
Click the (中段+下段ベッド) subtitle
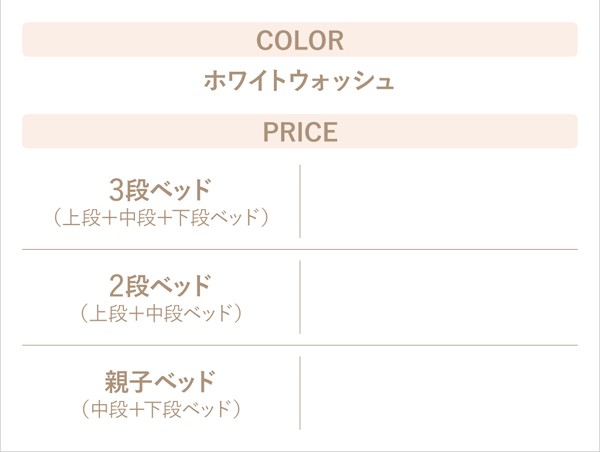tap(160, 409)
